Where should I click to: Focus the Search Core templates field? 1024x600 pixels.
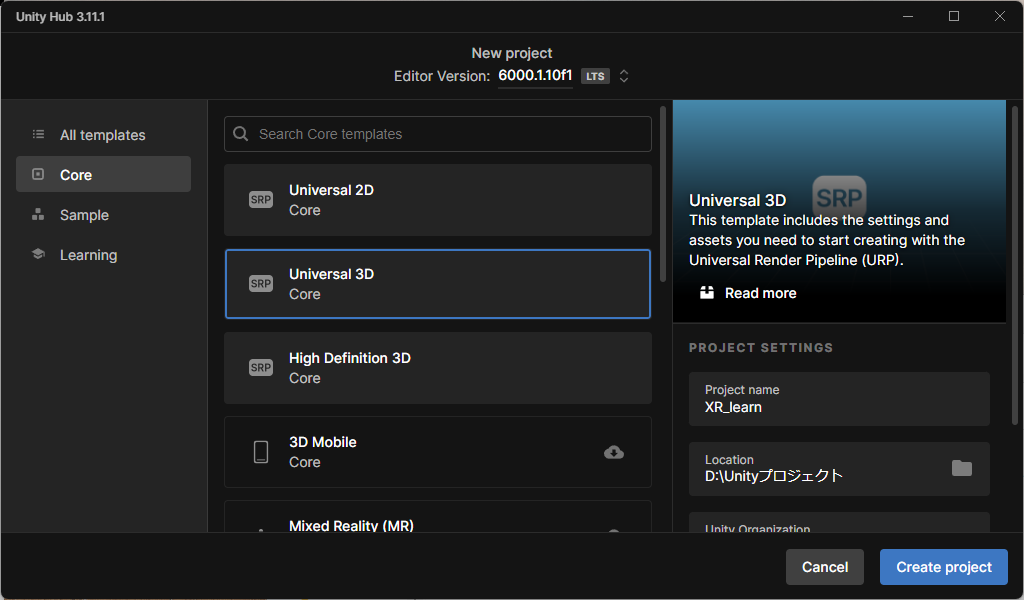438,134
